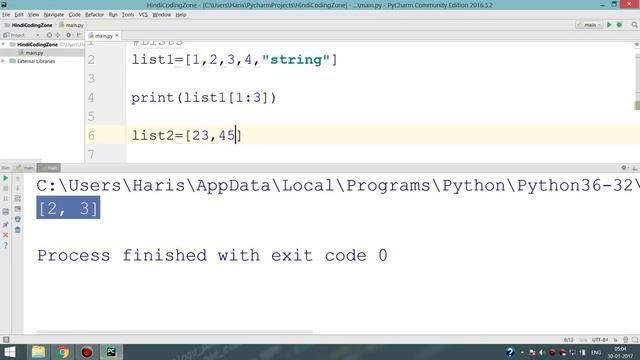The width and height of the screenshot is (640, 360).
Task: Select main.py in the project tree
Action: (34, 53)
